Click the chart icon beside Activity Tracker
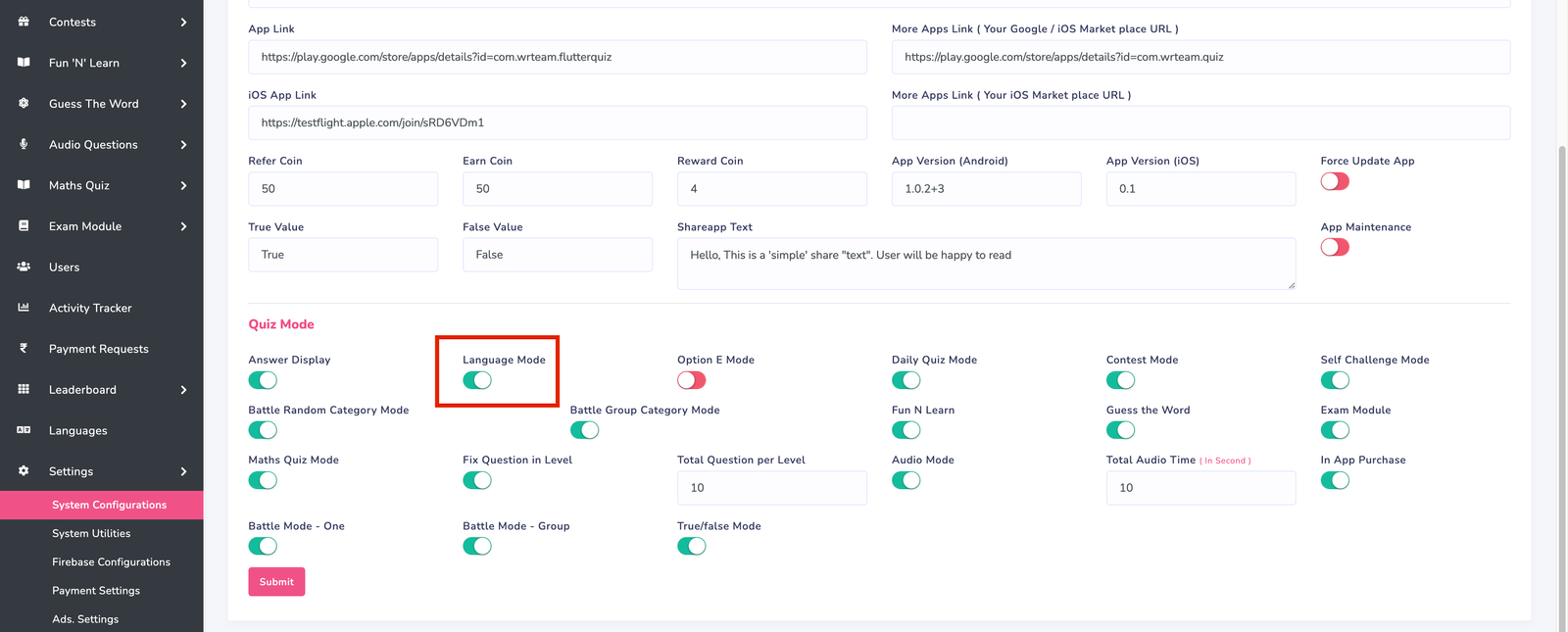This screenshot has height=632, width=1568. (x=24, y=308)
